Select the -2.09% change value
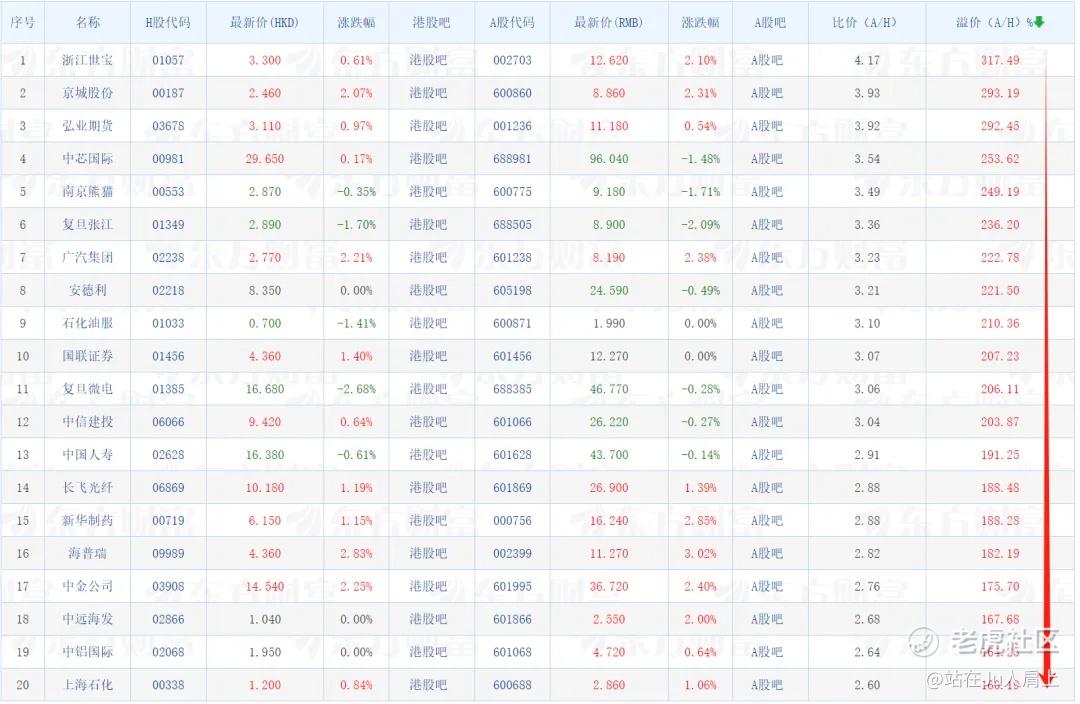Viewport: 1080px width, 704px height. coord(700,225)
